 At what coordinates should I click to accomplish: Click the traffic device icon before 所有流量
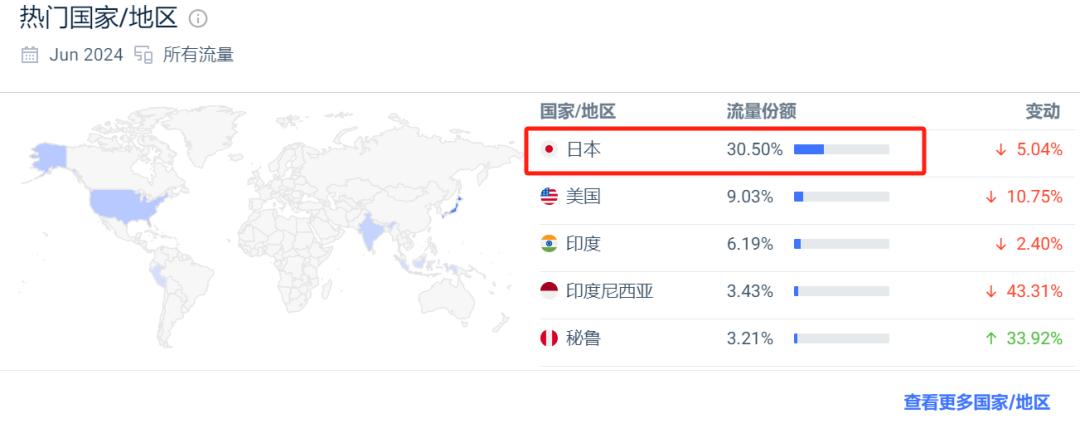143,55
